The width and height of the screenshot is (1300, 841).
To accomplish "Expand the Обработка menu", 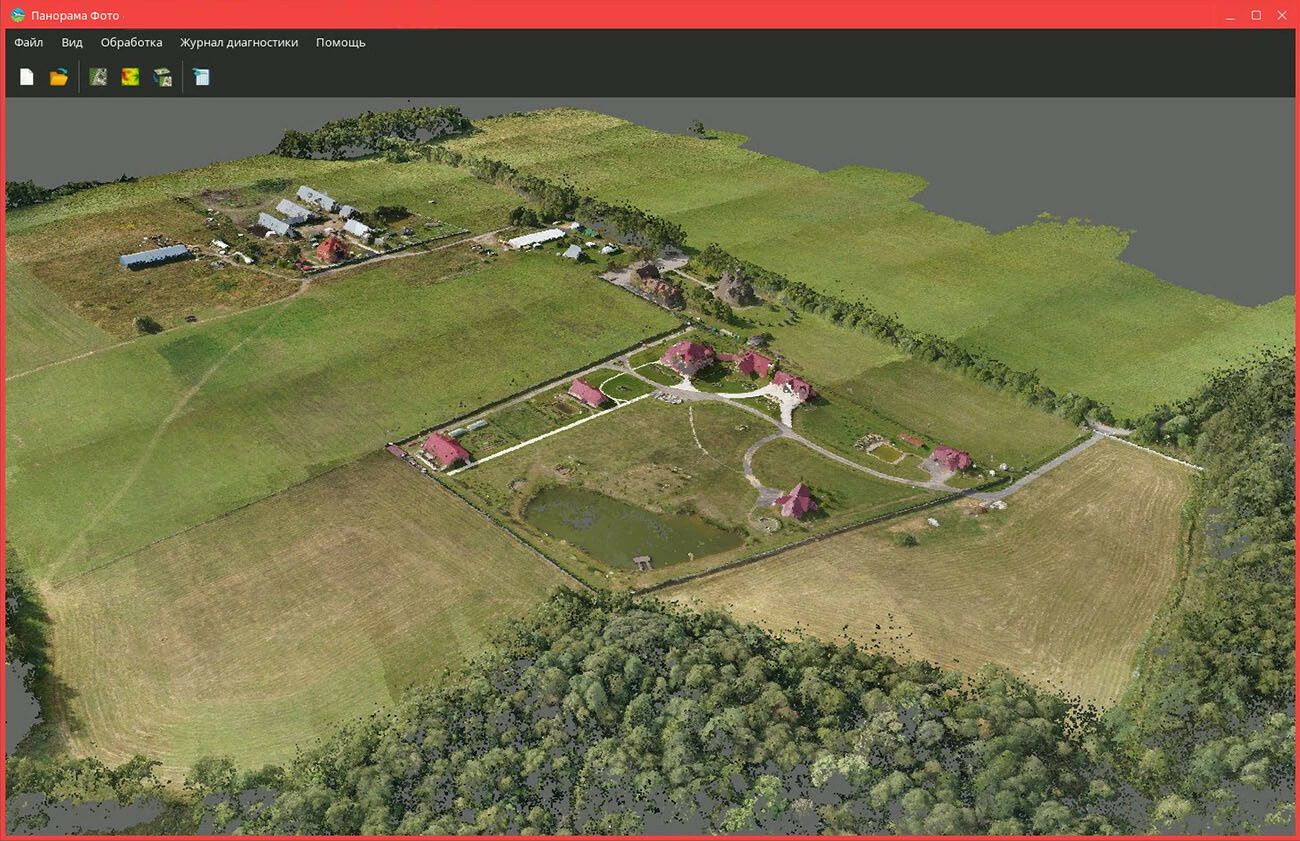I will [x=131, y=43].
